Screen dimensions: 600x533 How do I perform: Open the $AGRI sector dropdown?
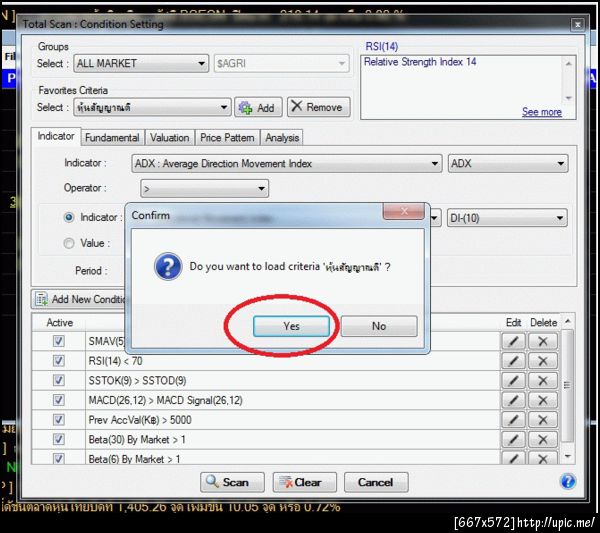tap(282, 63)
